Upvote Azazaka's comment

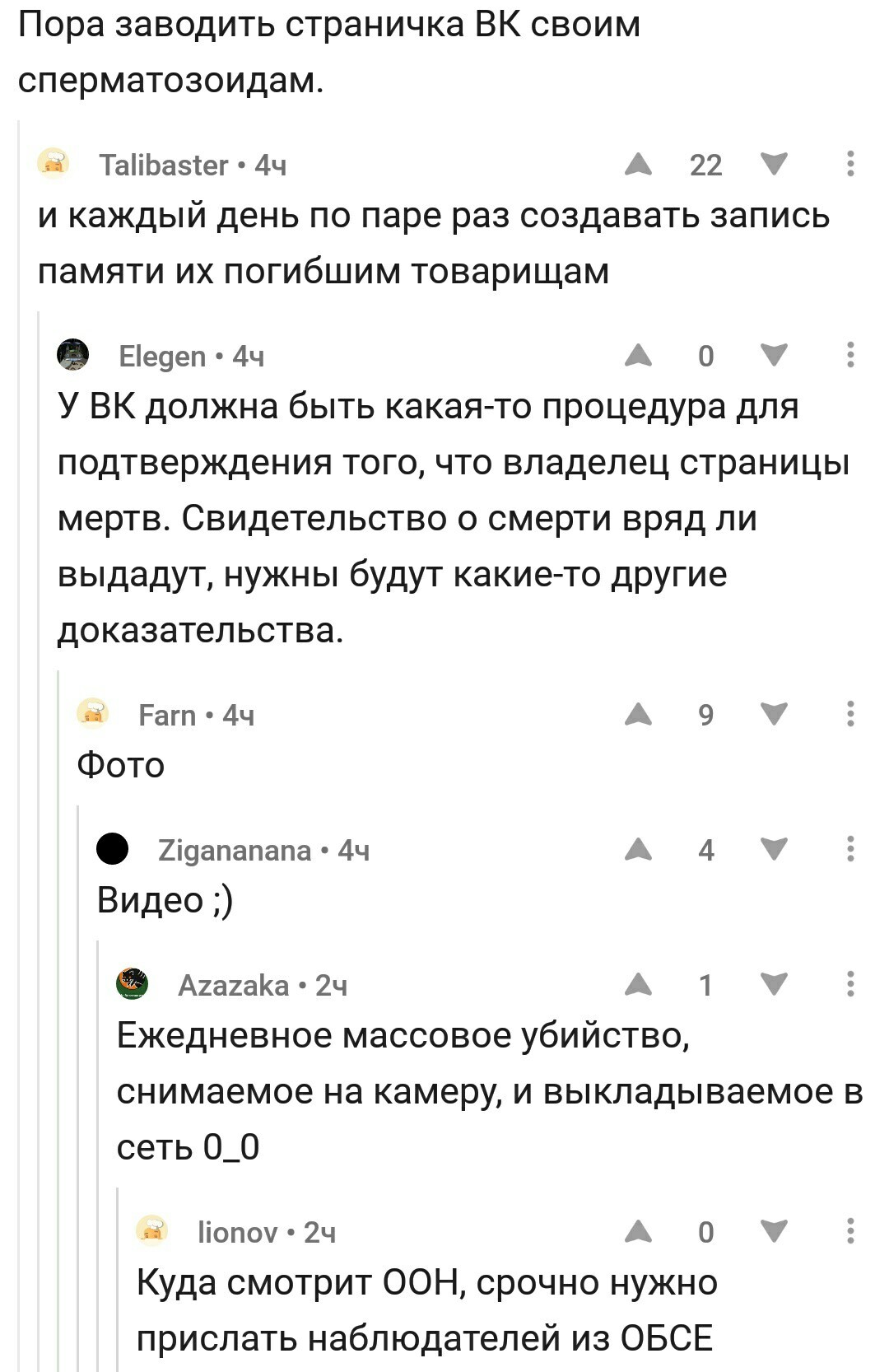pos(638,985)
